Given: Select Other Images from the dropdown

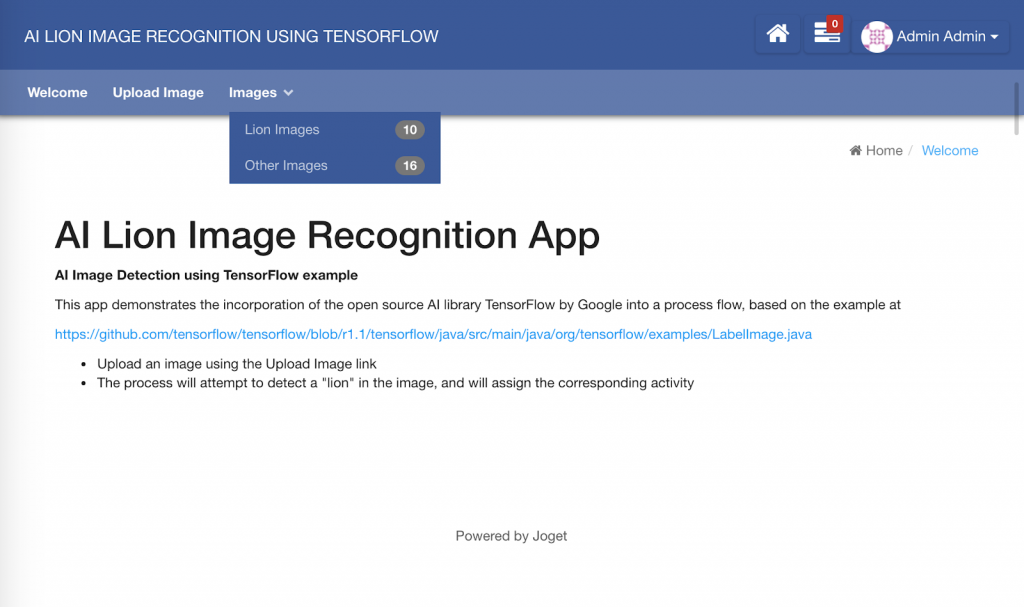Looking at the screenshot, I should [334, 165].
